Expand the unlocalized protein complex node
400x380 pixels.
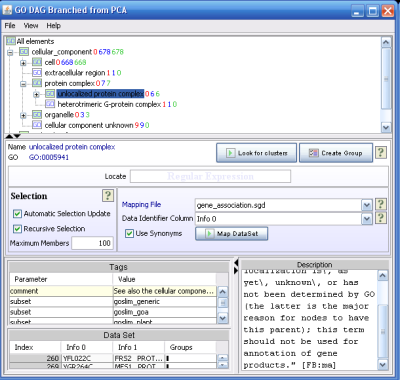(x=36, y=94)
